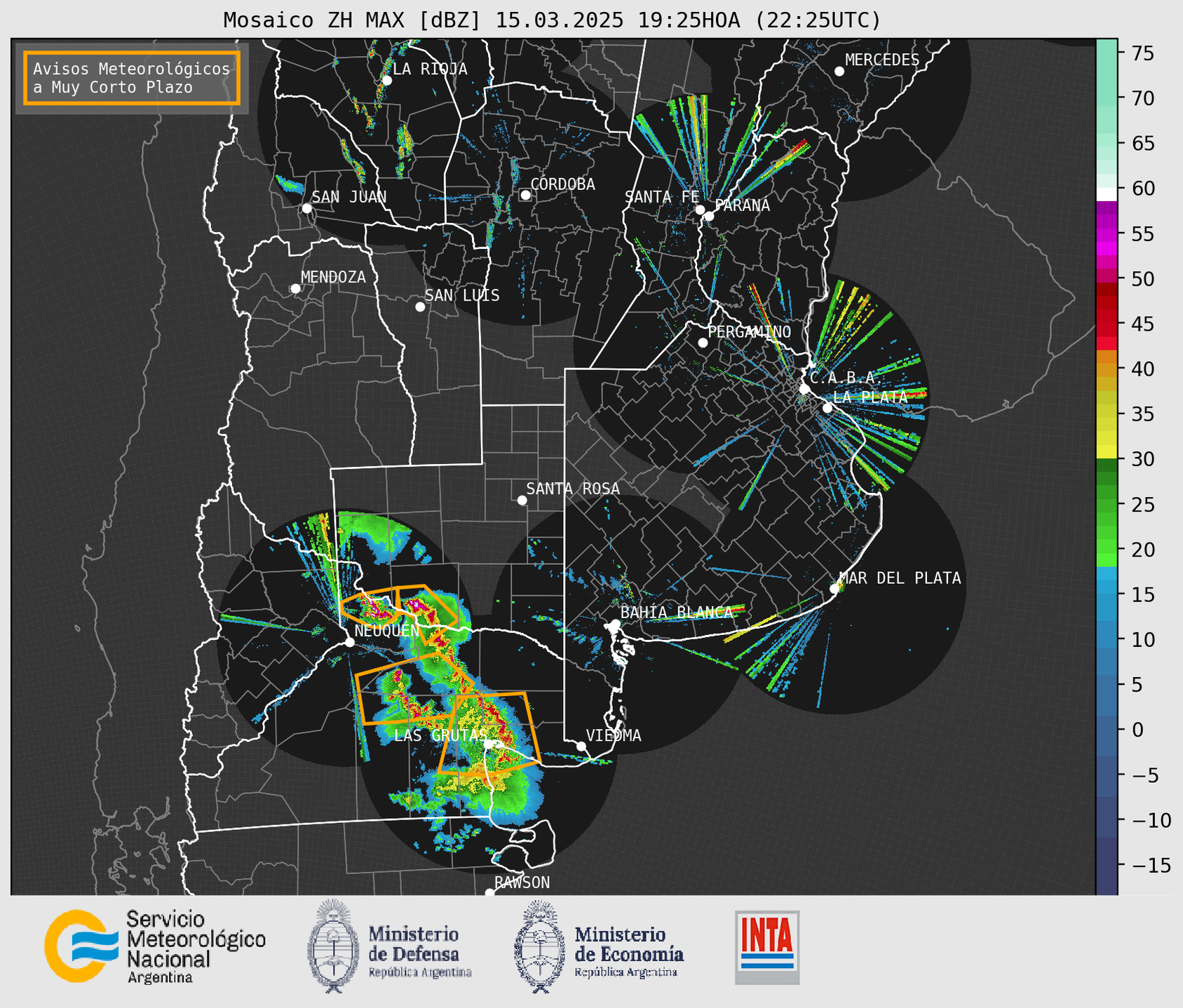This screenshot has width=1183, height=1008.
Task: Click the Servicio Meteorológico Nacional wave logo
Action: (81, 946)
